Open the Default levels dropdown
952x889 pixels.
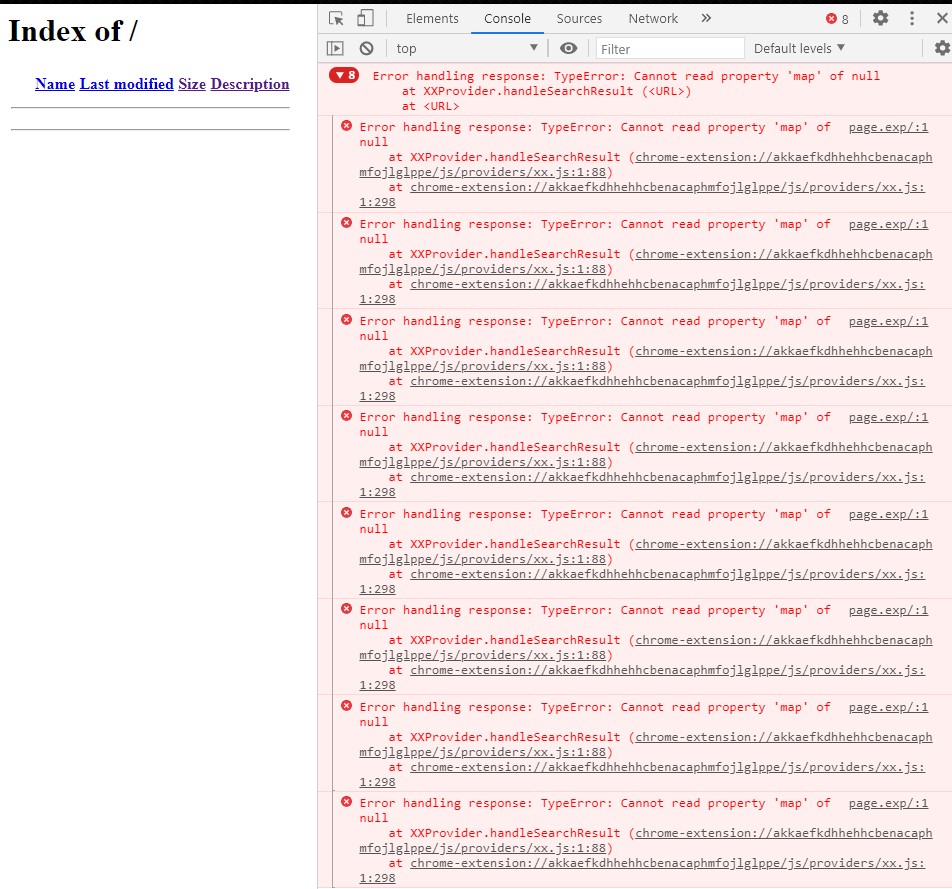point(799,48)
